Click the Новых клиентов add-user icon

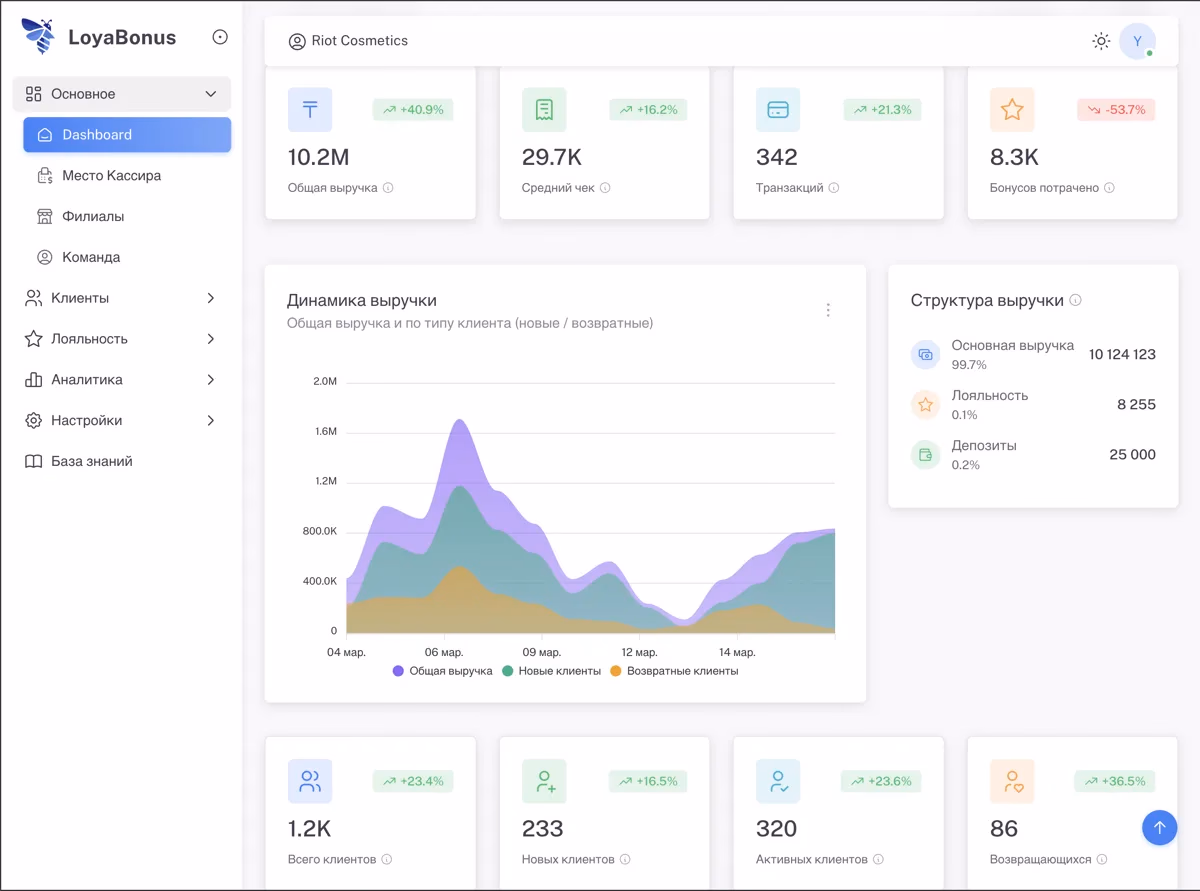click(544, 781)
